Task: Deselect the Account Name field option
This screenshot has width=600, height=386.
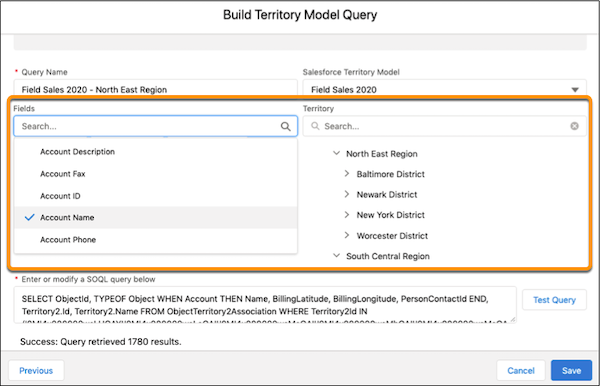Action: tap(156, 217)
